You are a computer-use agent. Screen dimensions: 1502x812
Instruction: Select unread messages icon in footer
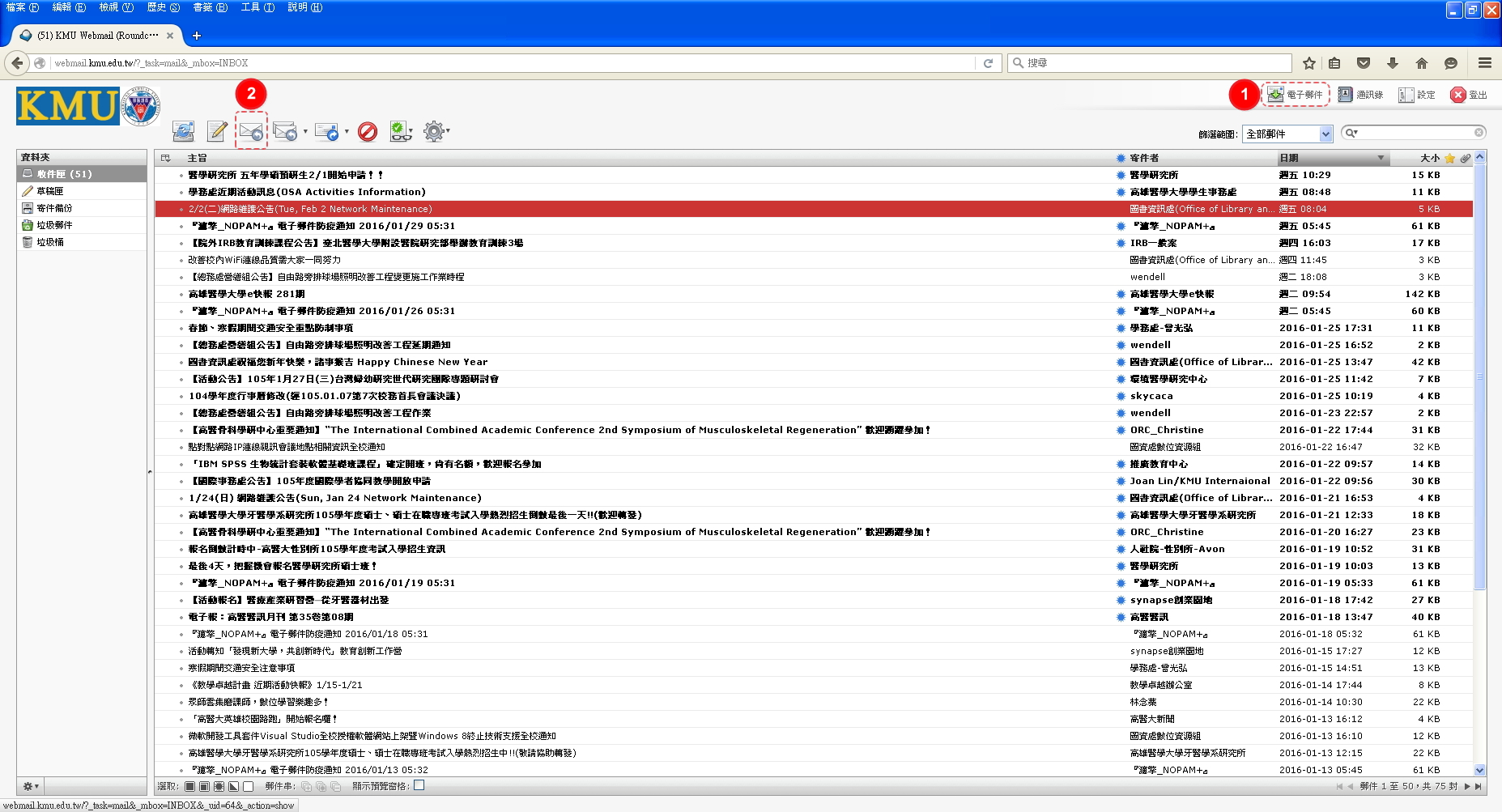(219, 786)
